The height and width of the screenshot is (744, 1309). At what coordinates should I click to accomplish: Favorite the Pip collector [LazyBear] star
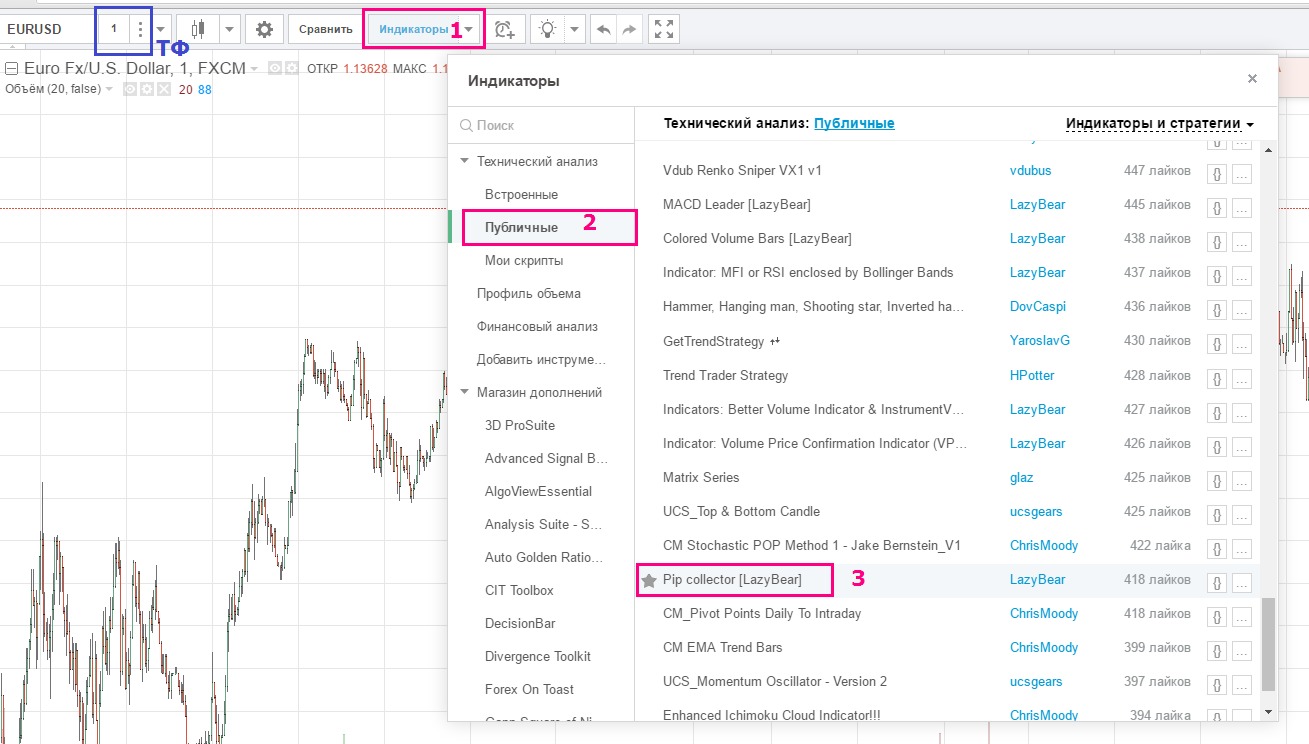coord(648,580)
